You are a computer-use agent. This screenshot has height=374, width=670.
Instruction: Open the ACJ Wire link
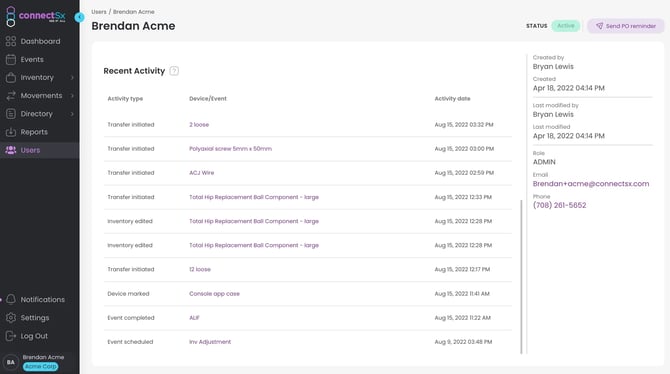pyautogui.click(x=202, y=173)
